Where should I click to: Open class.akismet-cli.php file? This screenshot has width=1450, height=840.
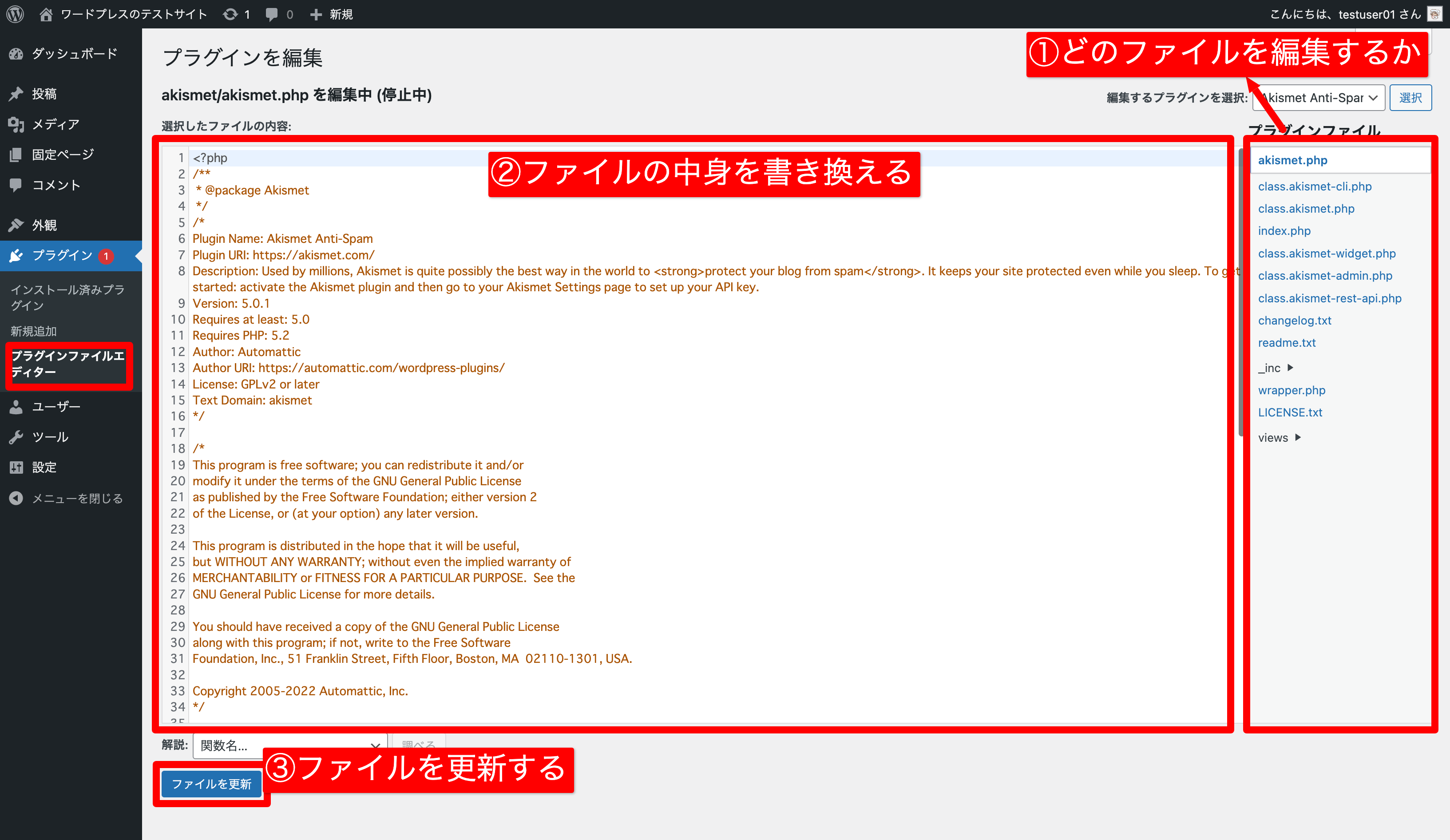[1315, 186]
